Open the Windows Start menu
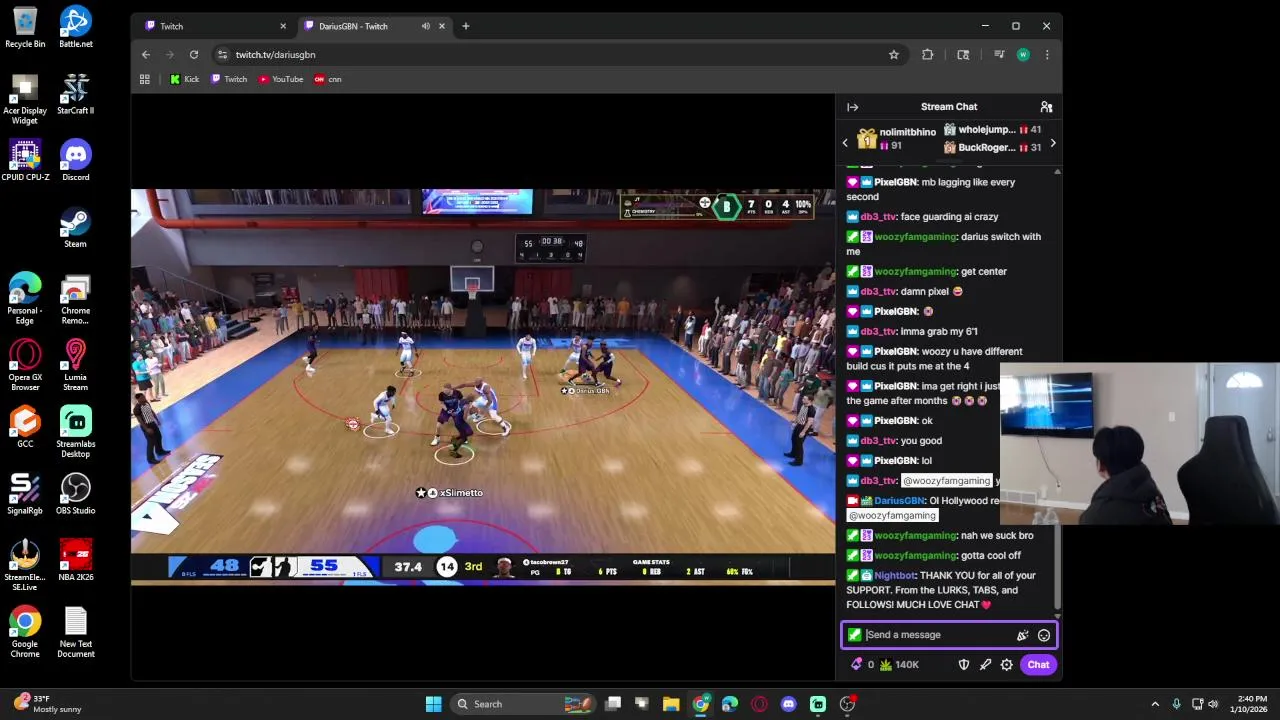 pyautogui.click(x=433, y=704)
